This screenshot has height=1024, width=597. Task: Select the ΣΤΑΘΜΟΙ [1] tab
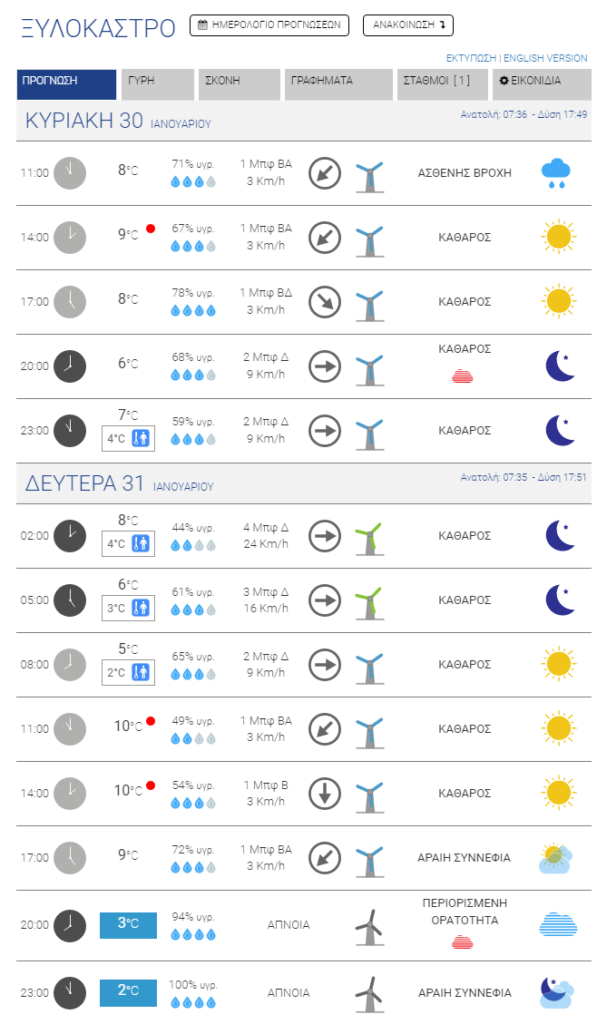coord(442,84)
